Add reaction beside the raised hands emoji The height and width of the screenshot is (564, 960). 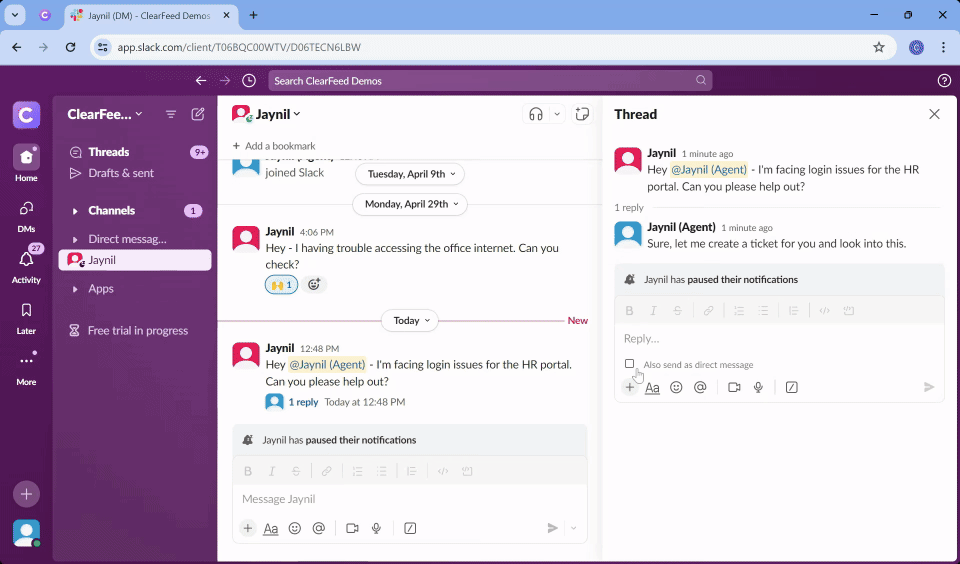[314, 285]
